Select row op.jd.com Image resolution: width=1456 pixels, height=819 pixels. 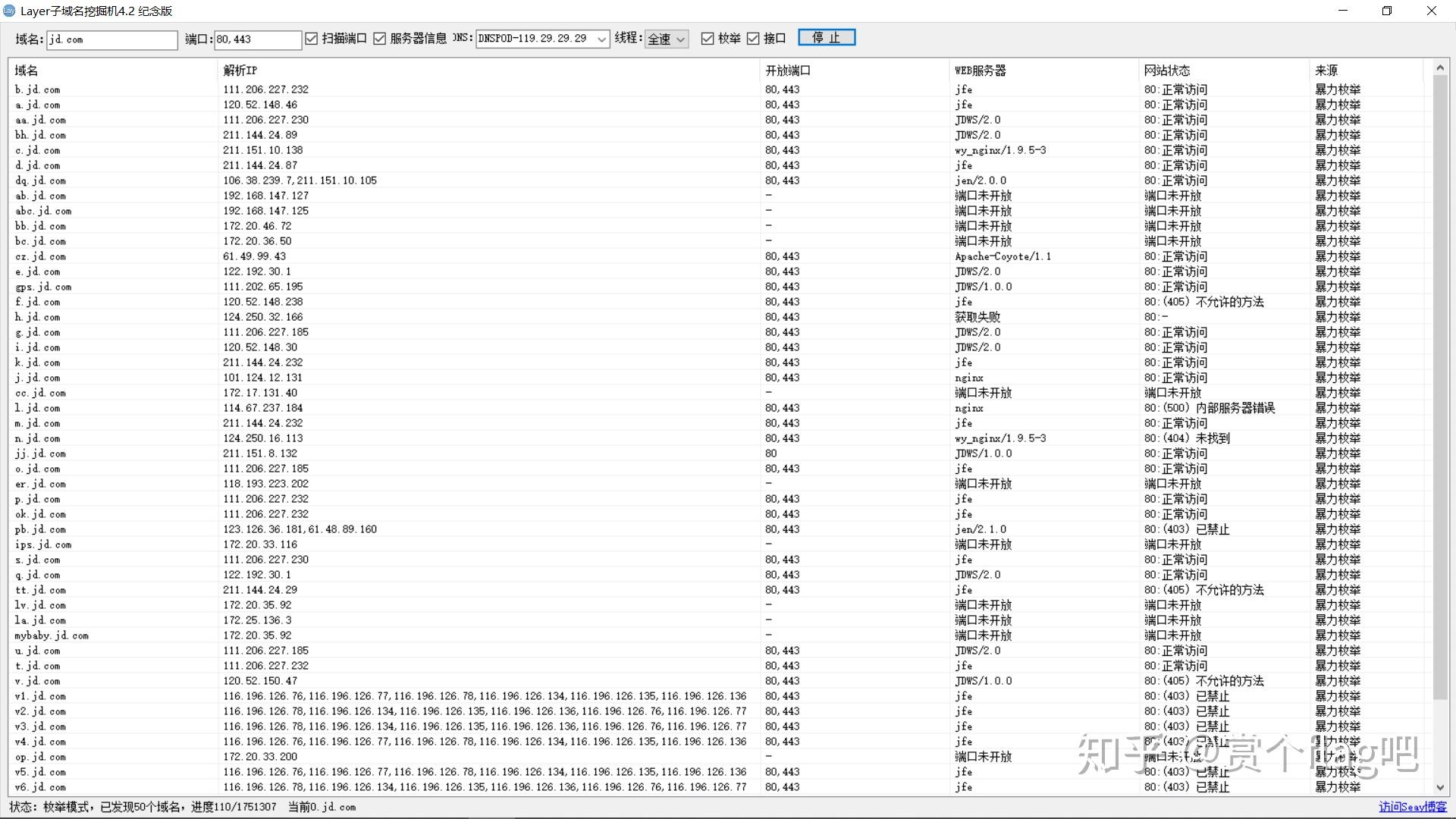pos(717,757)
